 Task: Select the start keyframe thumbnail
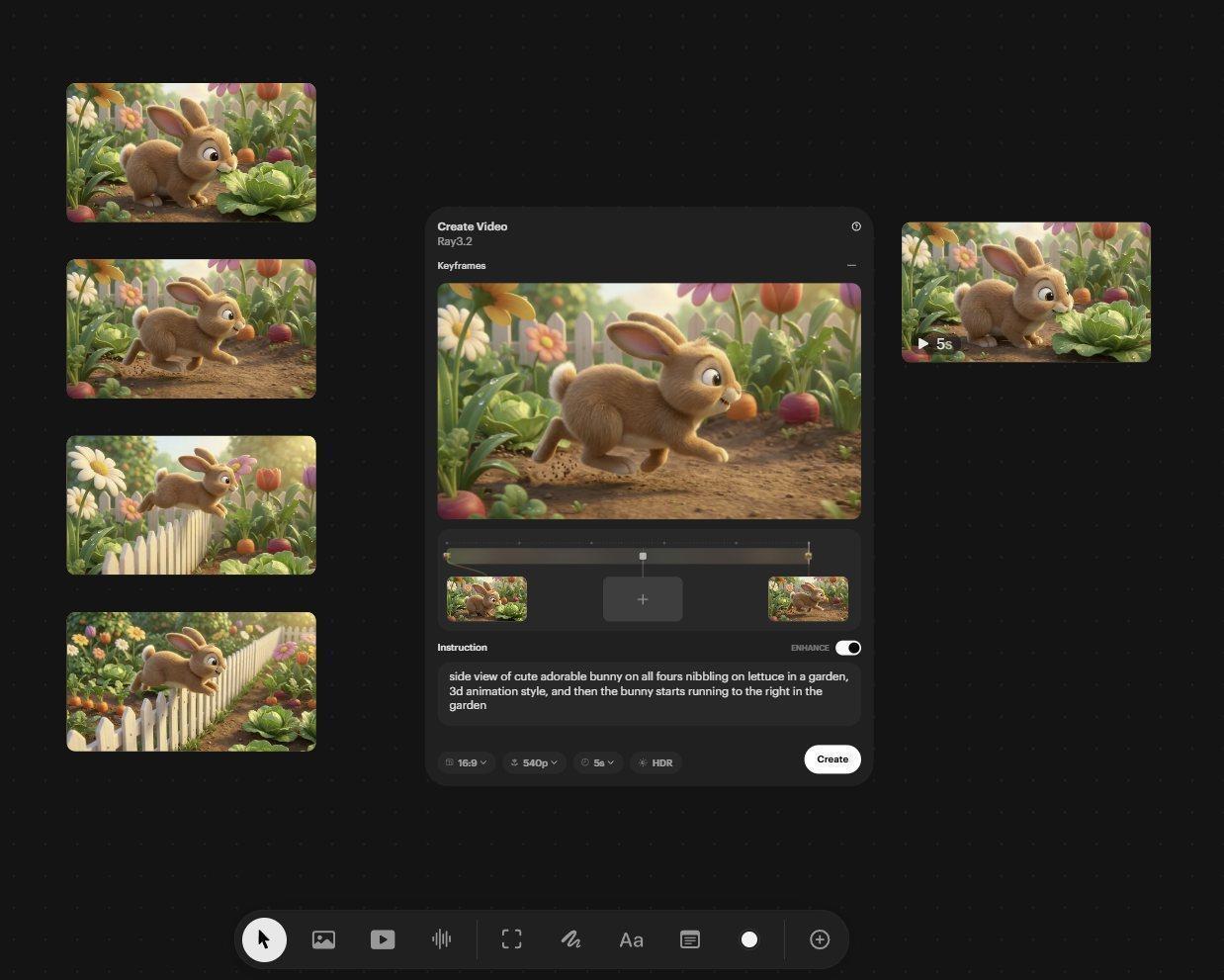(x=486, y=599)
